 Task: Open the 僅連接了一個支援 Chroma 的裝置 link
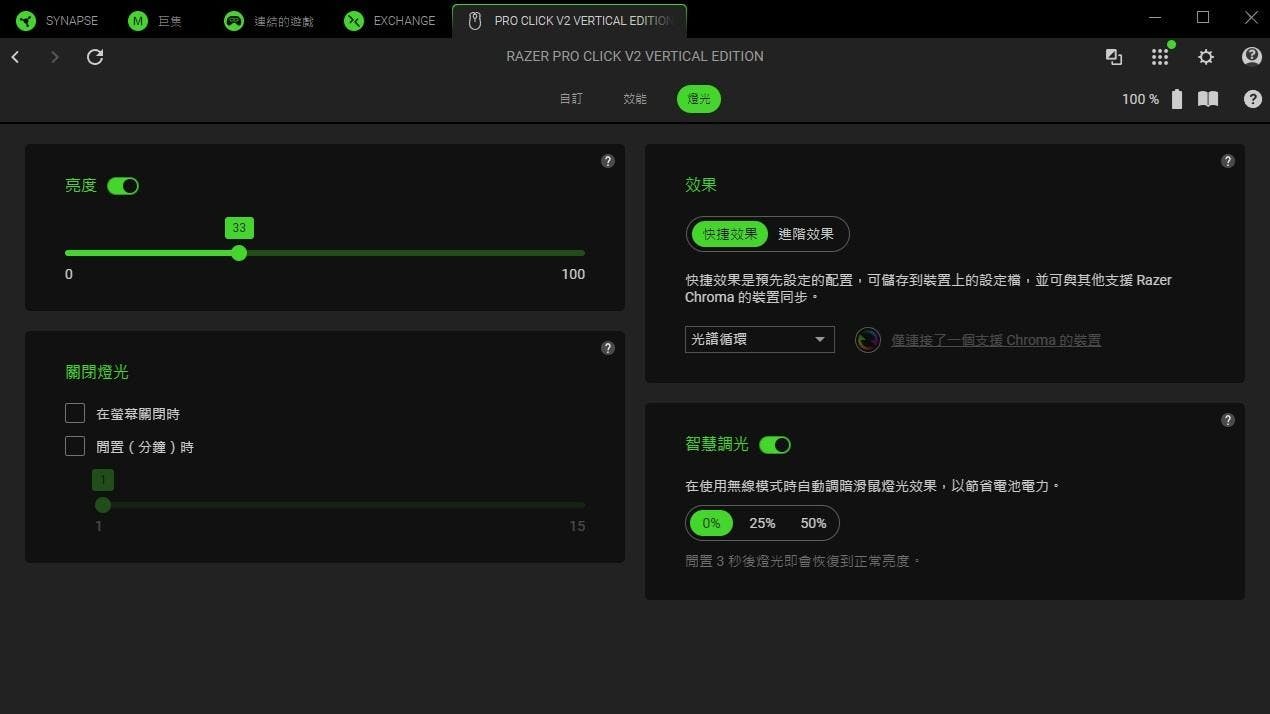[x=996, y=340]
